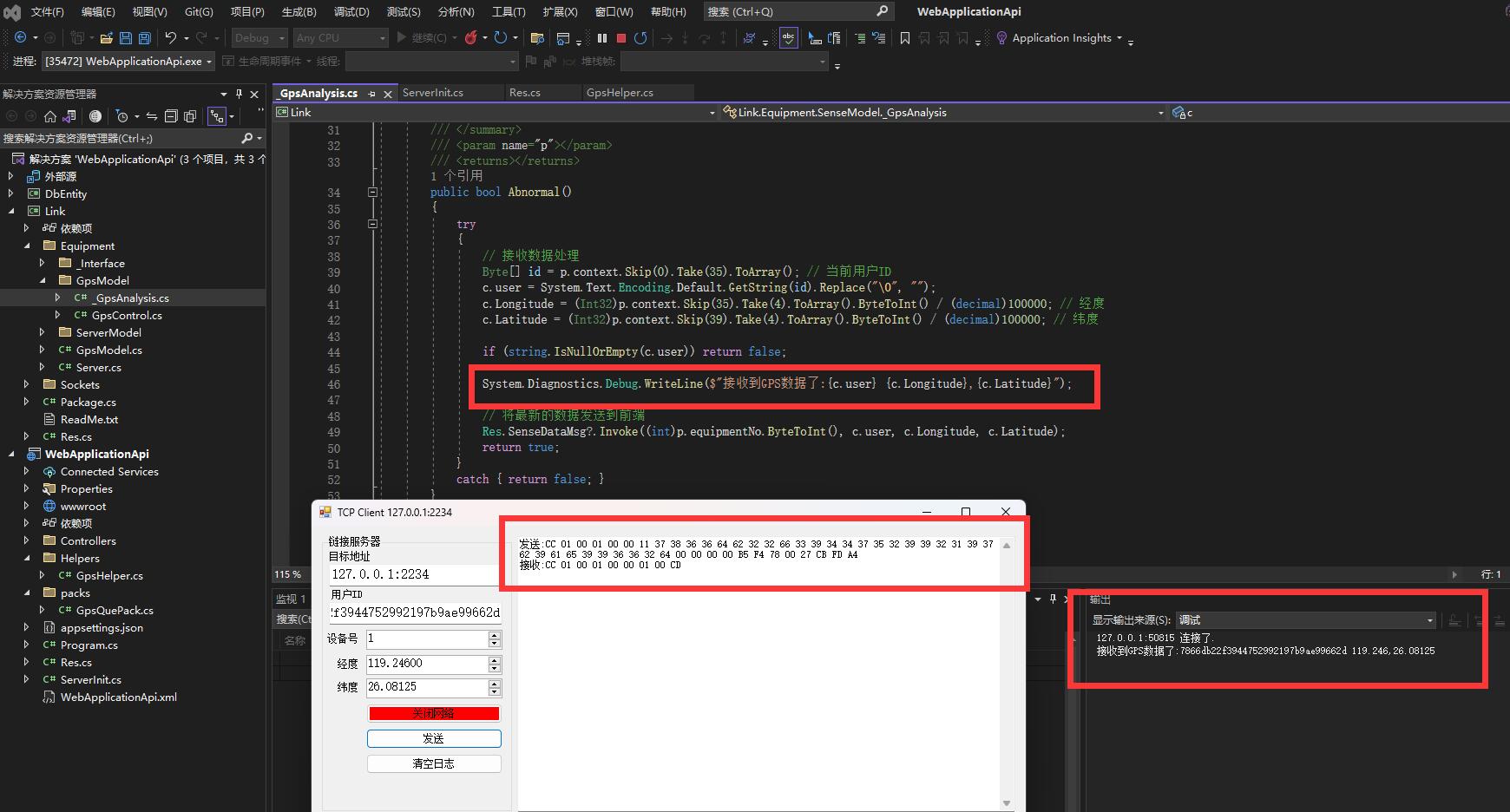Image resolution: width=1510 pixels, height=812 pixels.
Task: Switch to the ServerInit.cs editor tab
Action: coord(433,93)
